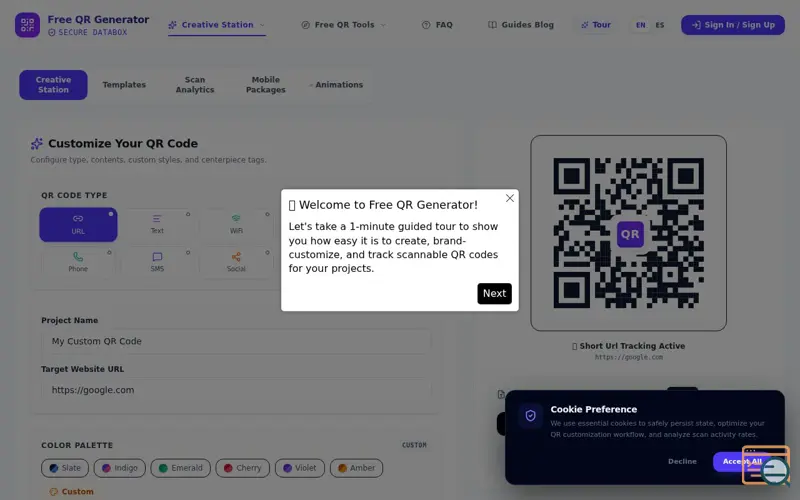Screen dimensions: 800x500
Task: Decline cookie preferences
Action: coord(682,461)
